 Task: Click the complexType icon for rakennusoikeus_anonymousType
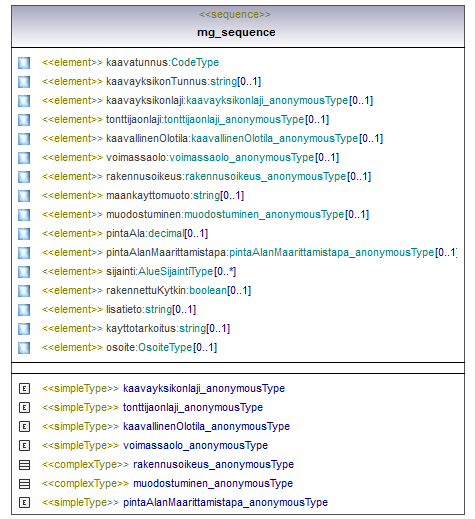point(24,465)
